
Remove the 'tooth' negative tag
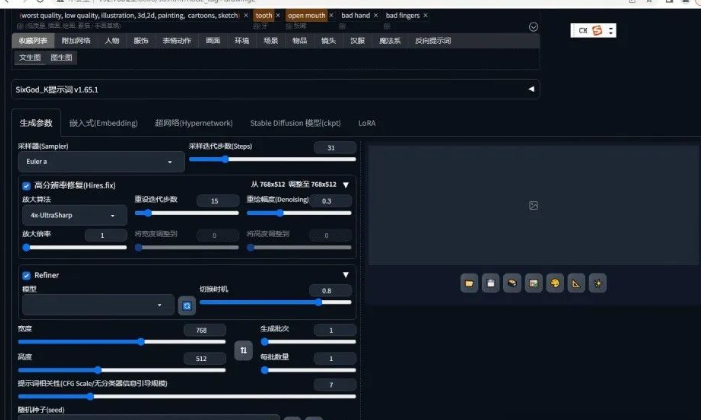(x=278, y=15)
